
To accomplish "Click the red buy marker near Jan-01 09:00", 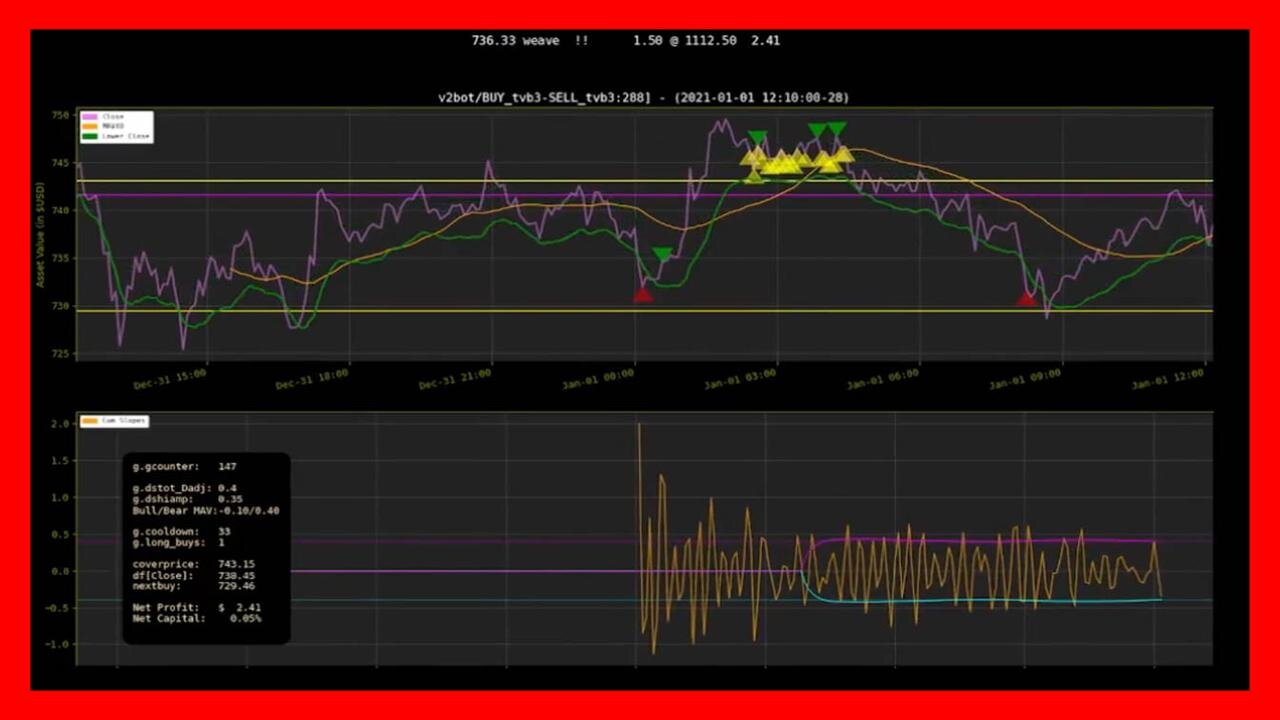I will click(x=1027, y=298).
